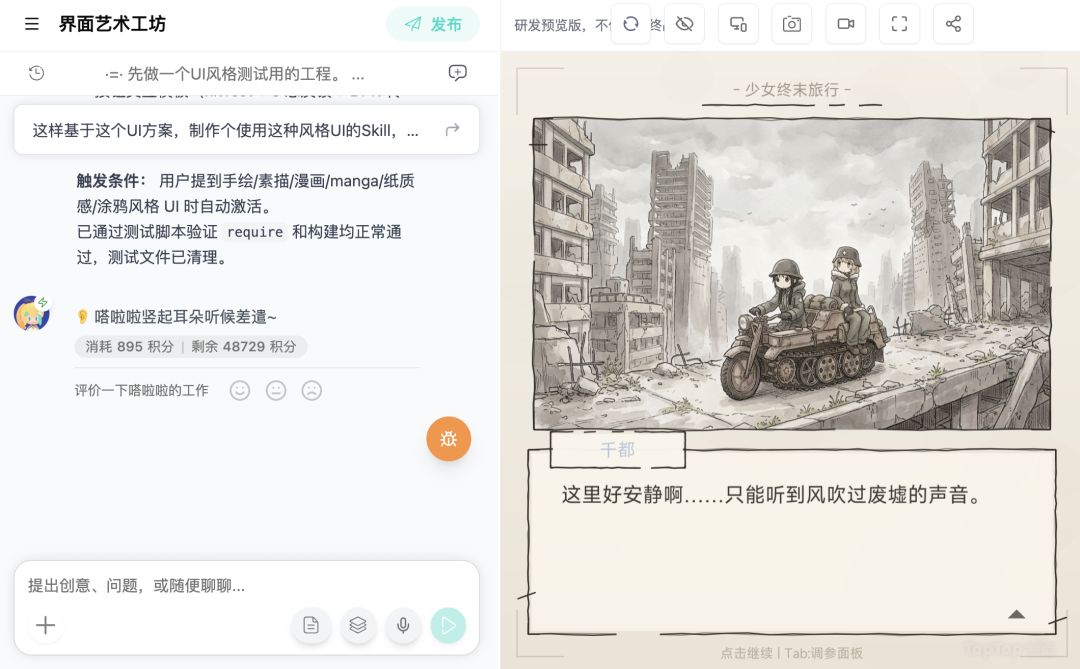This screenshot has width=1080, height=669.
Task: Click the 发布 publish button
Action: [433, 24]
